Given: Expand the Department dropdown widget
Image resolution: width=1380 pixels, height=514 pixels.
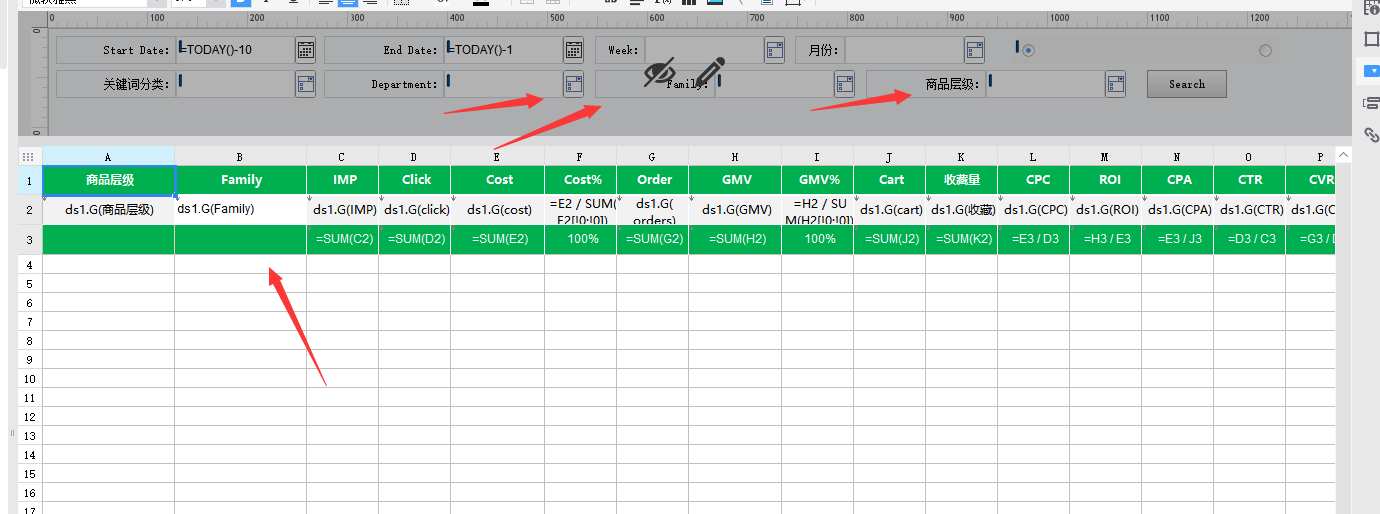Looking at the screenshot, I should [573, 84].
